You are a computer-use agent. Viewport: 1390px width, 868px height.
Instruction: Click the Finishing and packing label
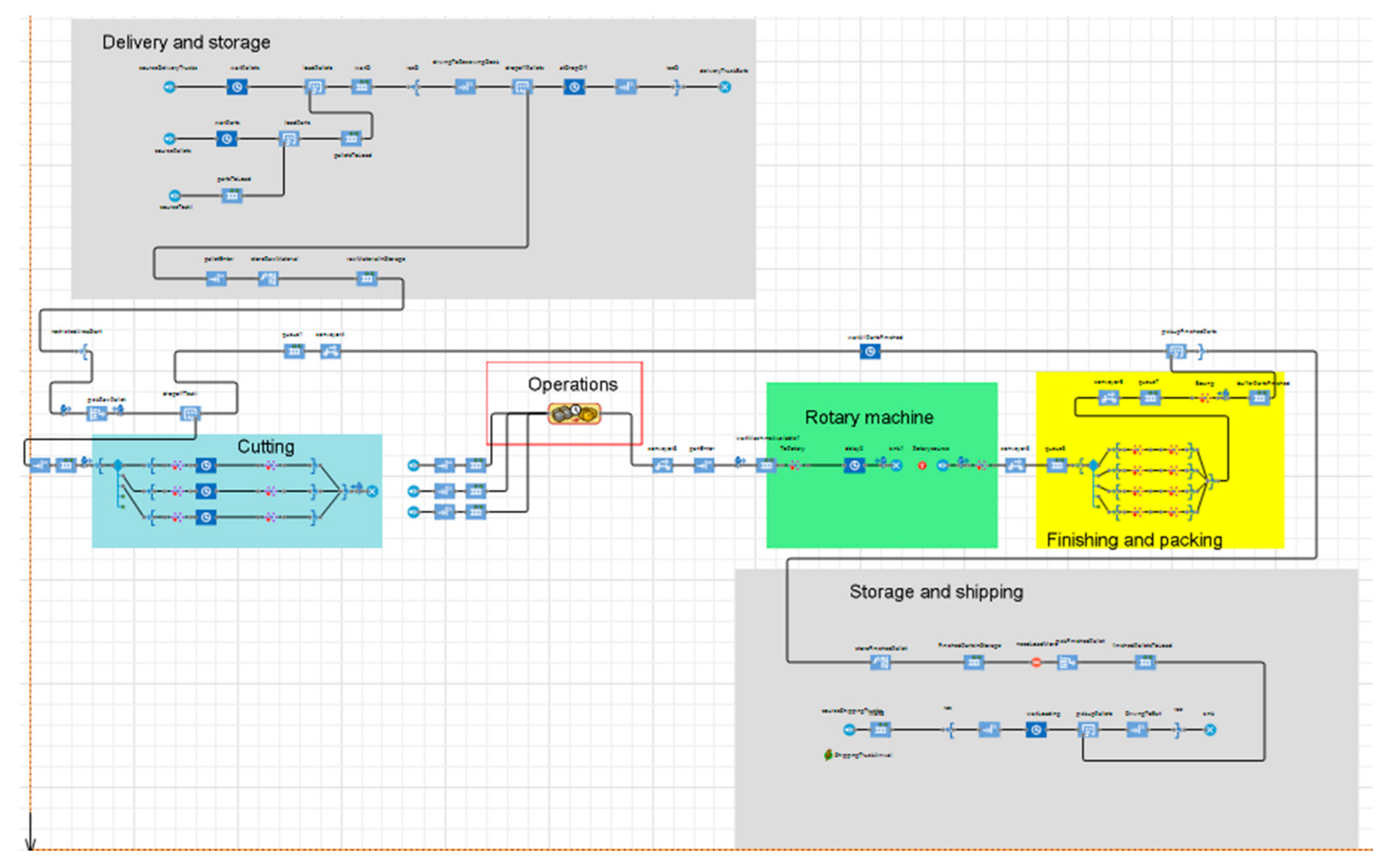click(x=1134, y=540)
